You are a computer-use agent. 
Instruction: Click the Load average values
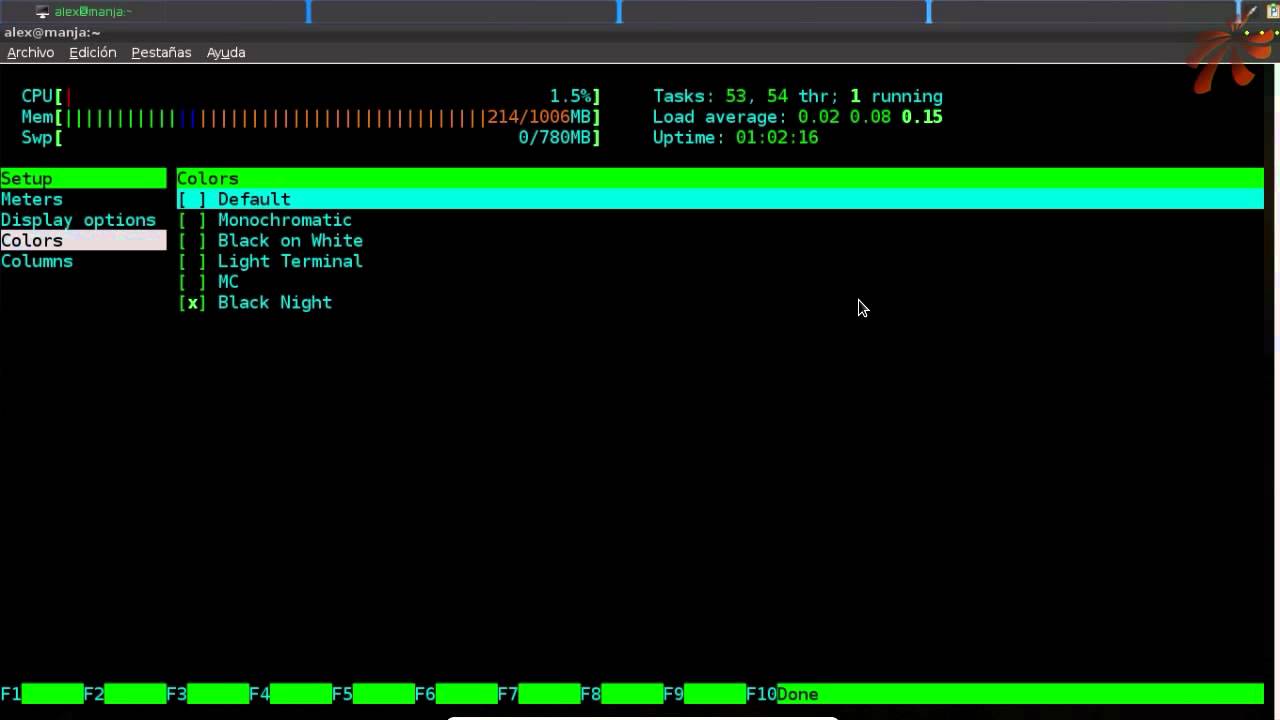click(870, 117)
